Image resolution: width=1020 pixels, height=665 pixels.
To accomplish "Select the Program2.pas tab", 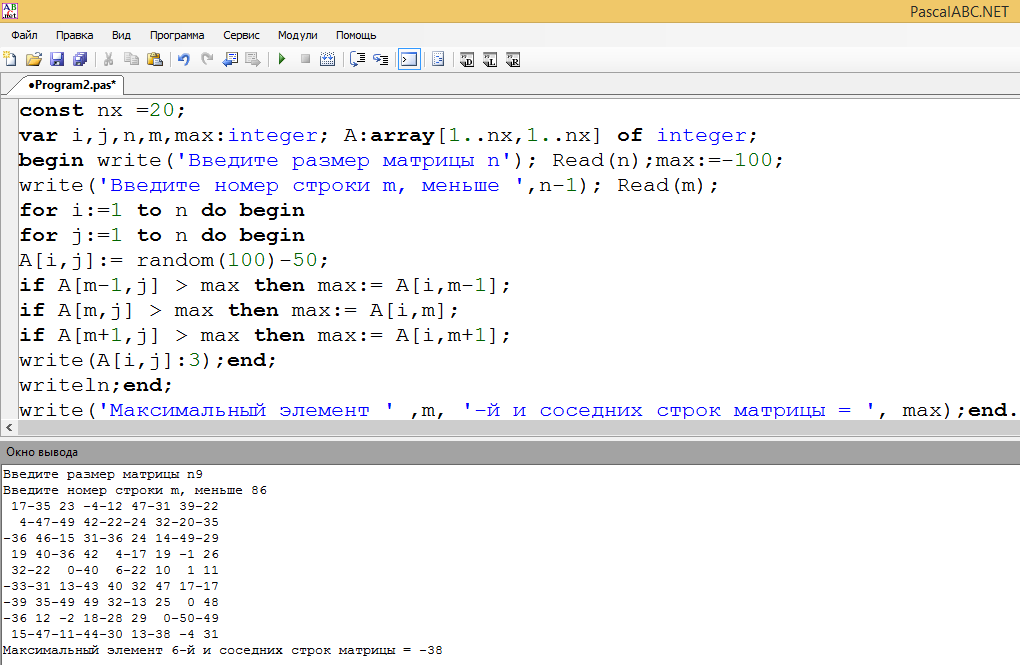I will tap(72, 85).
